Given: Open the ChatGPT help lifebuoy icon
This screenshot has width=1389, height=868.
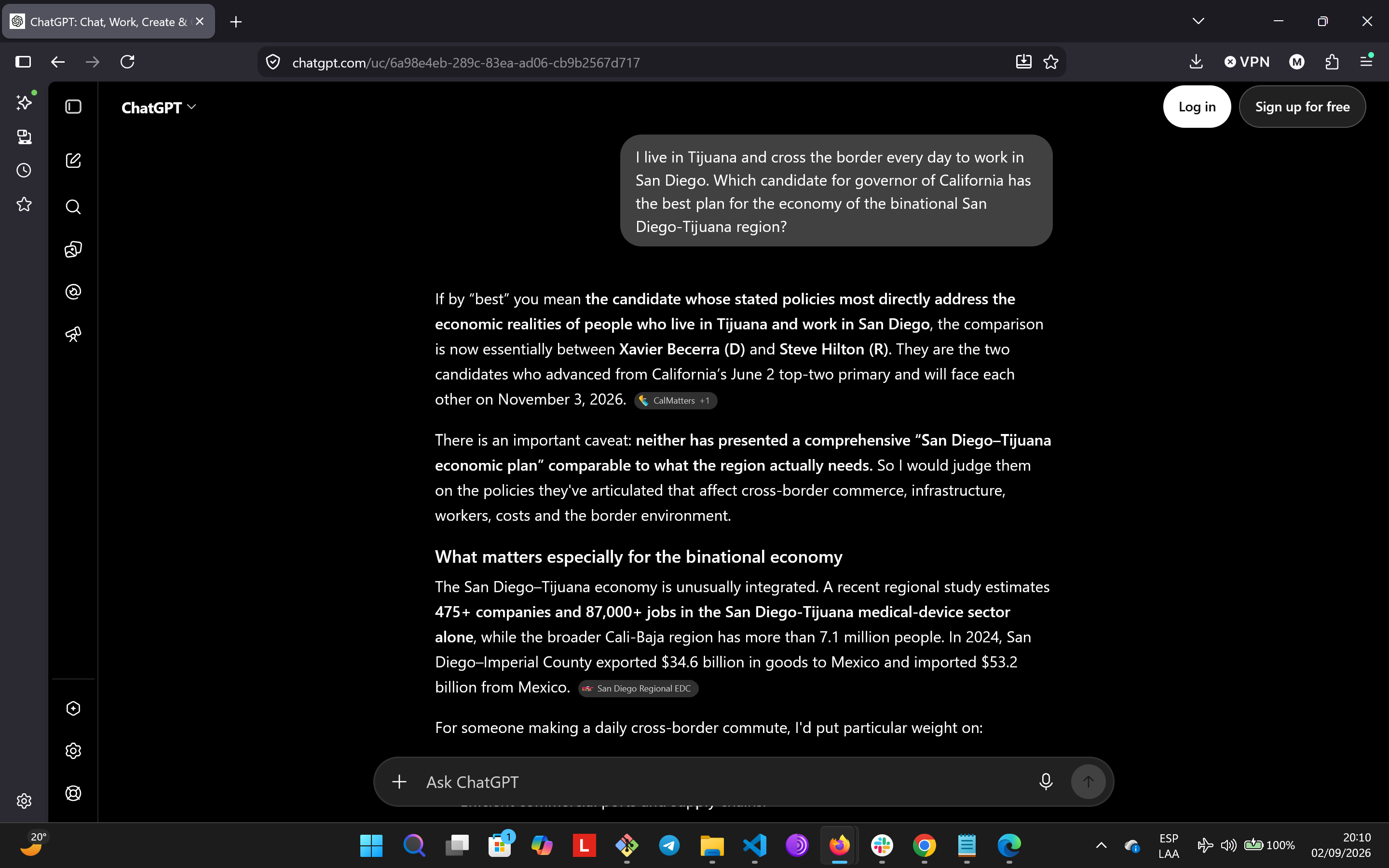Looking at the screenshot, I should [73, 793].
